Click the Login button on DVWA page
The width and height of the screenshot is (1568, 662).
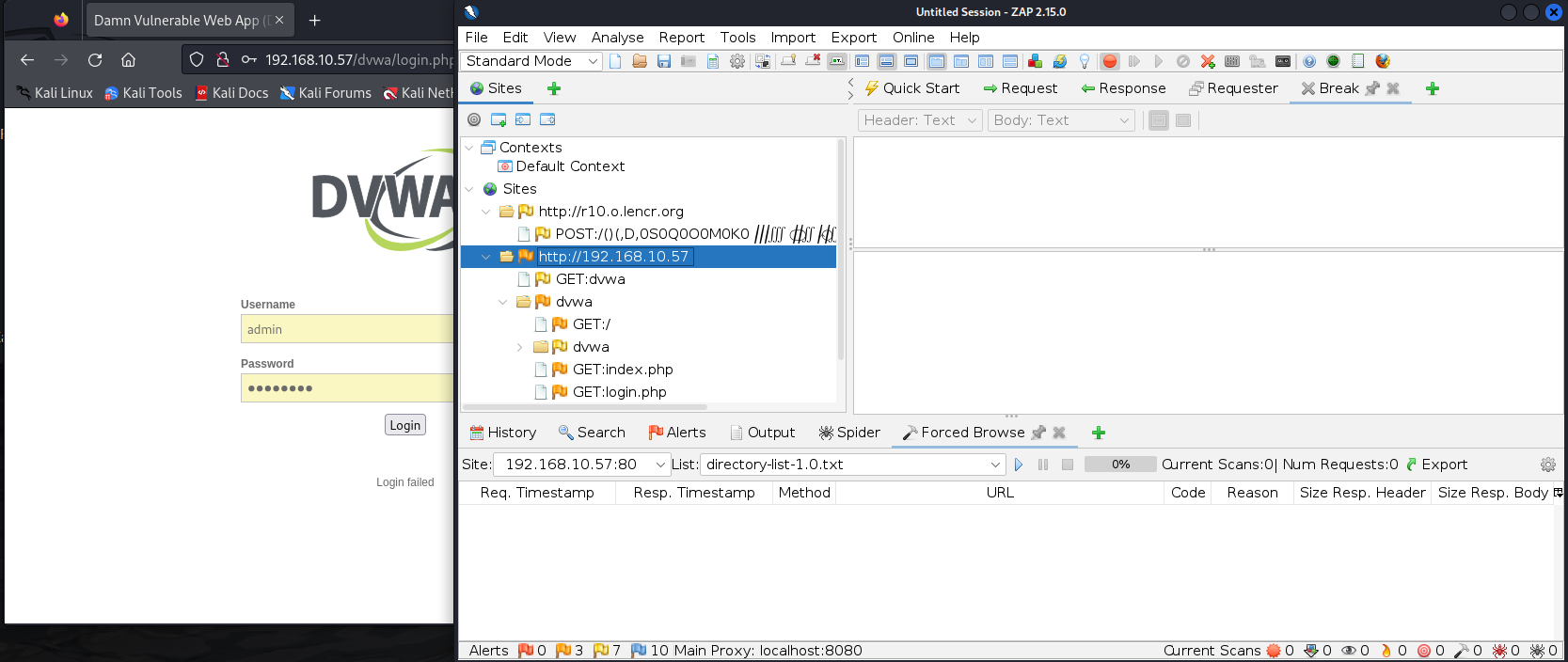click(x=405, y=425)
